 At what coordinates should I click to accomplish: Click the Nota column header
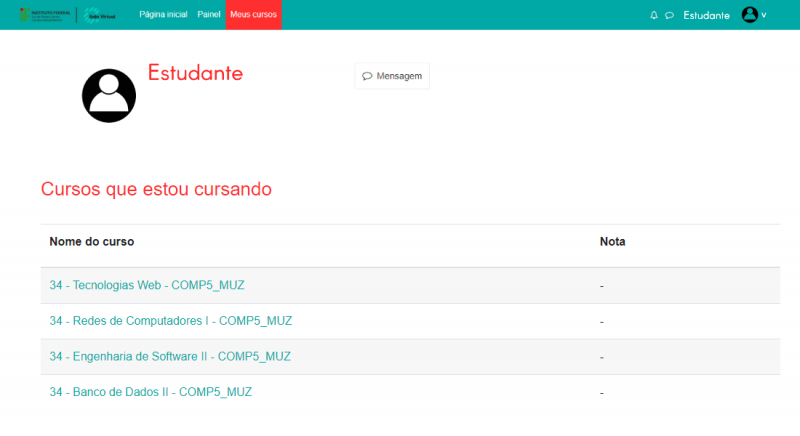tap(612, 242)
